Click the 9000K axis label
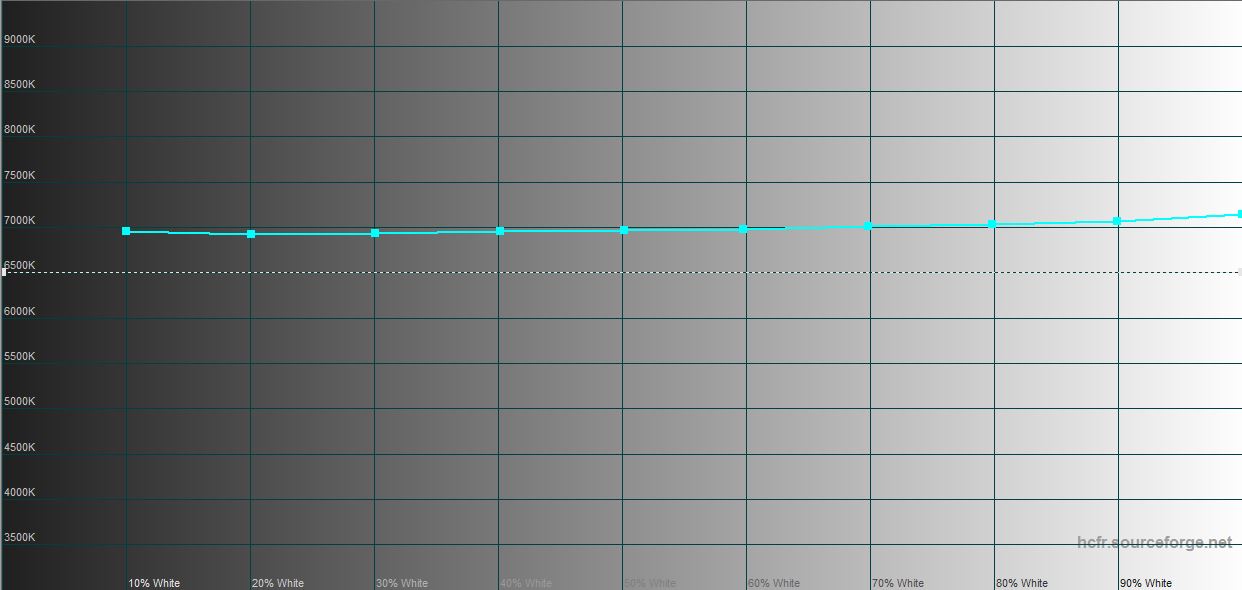1242x590 pixels. coord(20,39)
